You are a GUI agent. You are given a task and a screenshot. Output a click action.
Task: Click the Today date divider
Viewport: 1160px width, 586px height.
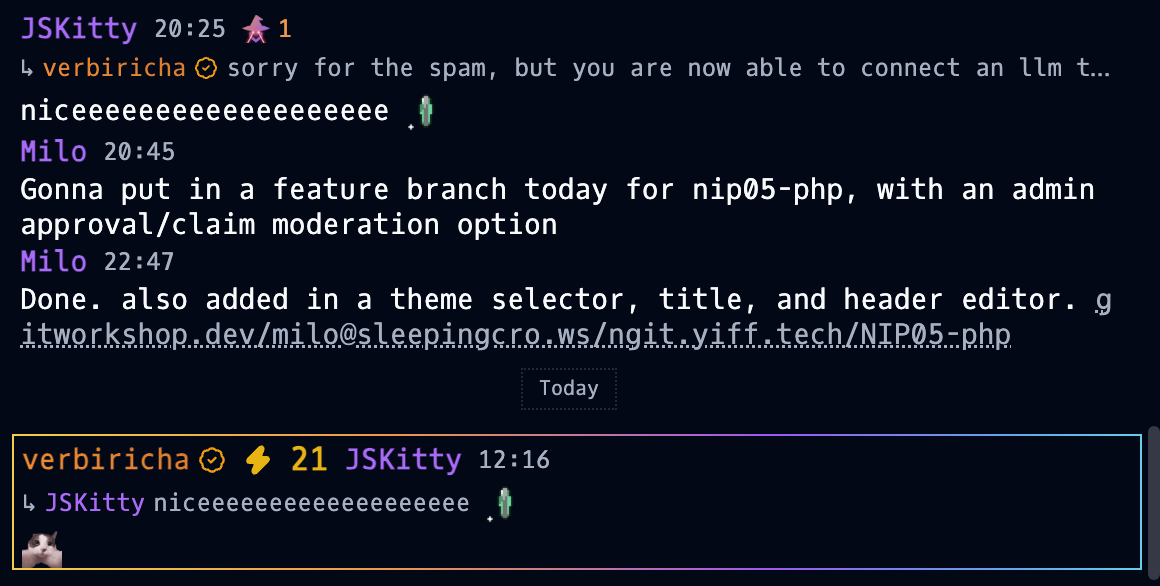(568, 388)
